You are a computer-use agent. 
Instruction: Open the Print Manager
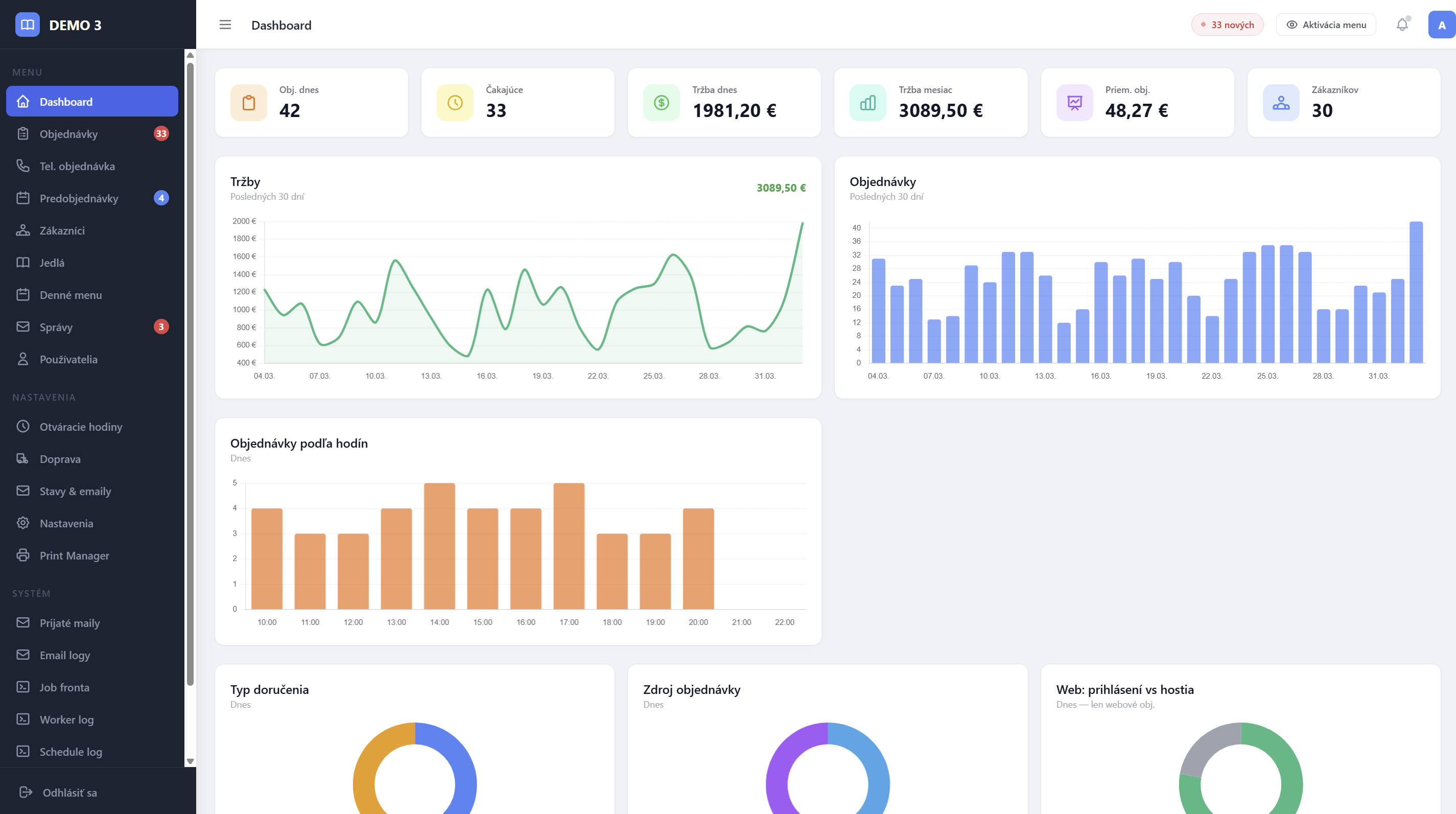(x=74, y=555)
